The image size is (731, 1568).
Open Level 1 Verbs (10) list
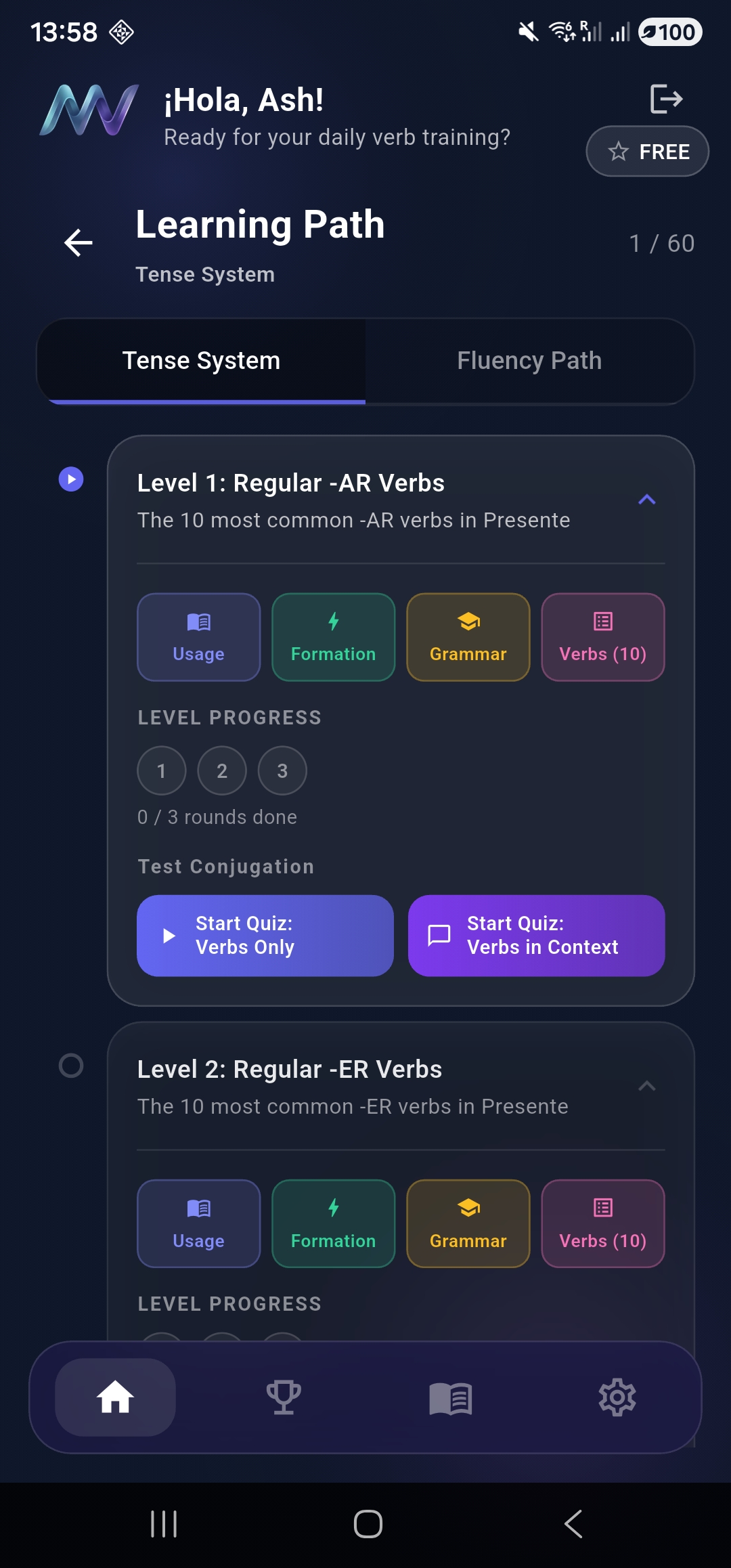coord(602,637)
